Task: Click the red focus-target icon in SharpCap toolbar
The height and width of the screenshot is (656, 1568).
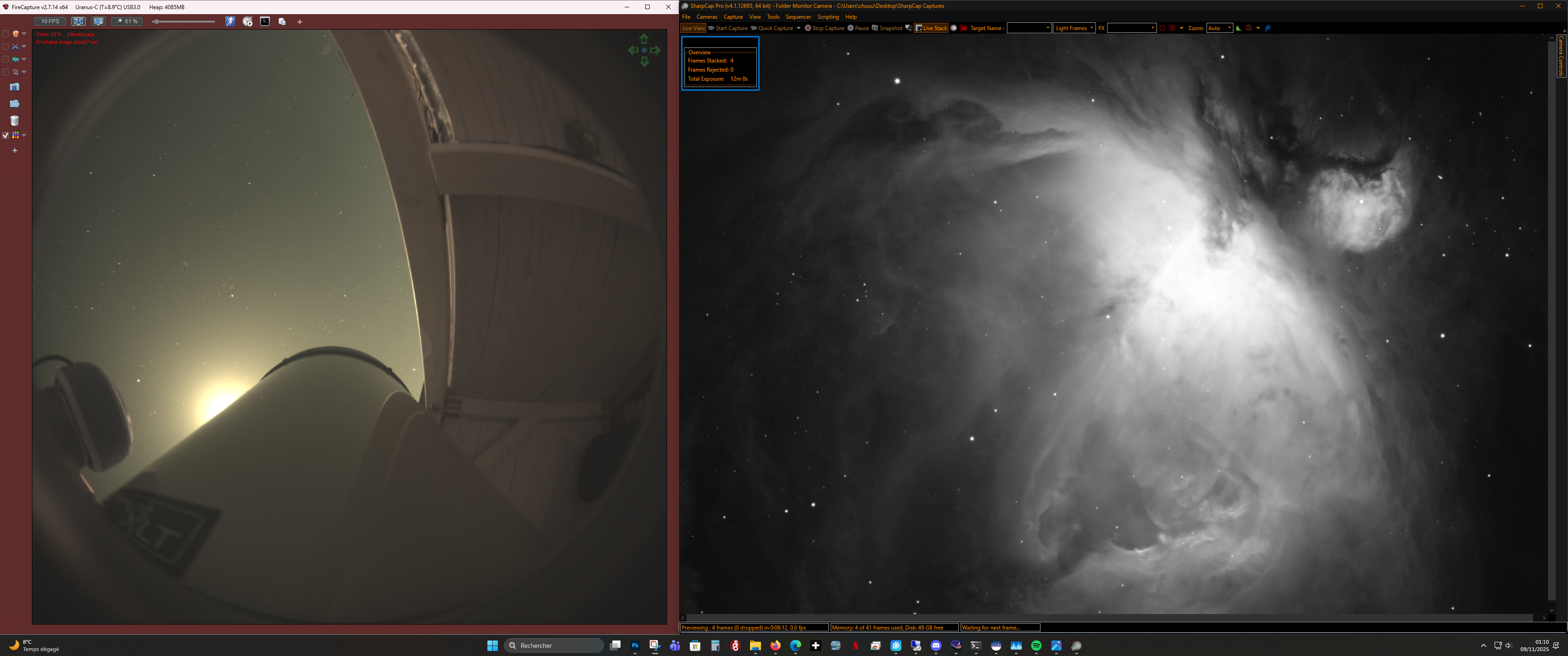Action: (x=1249, y=28)
